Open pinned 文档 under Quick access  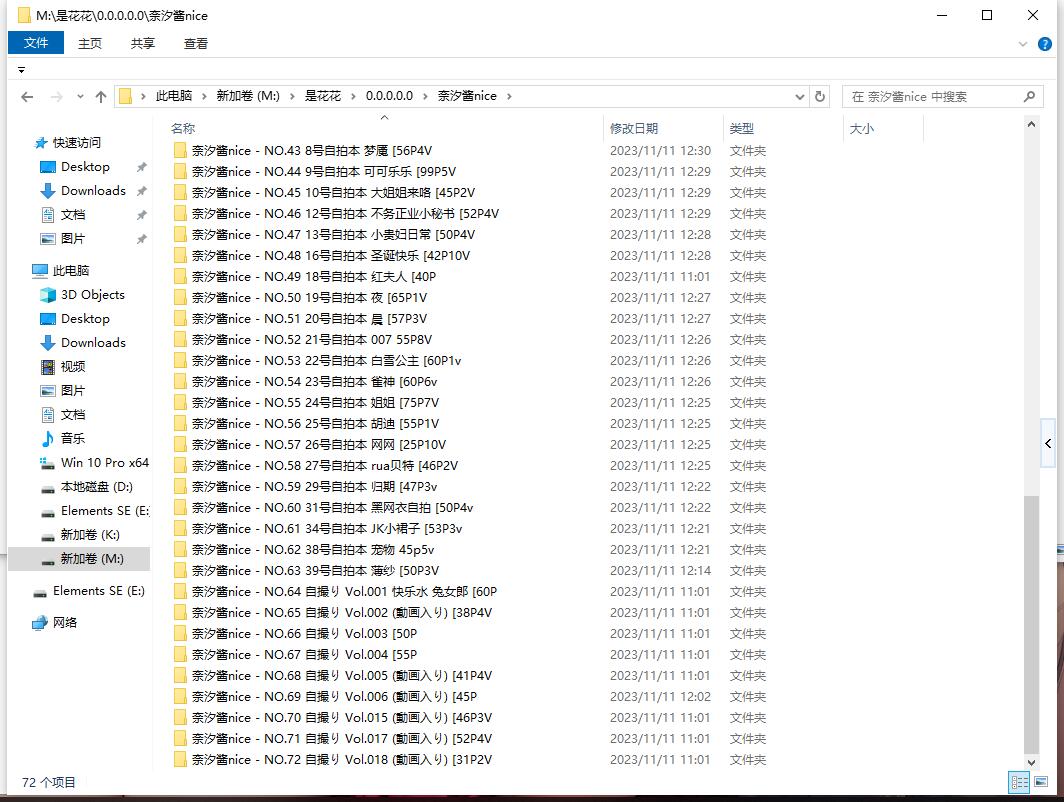click(73, 214)
